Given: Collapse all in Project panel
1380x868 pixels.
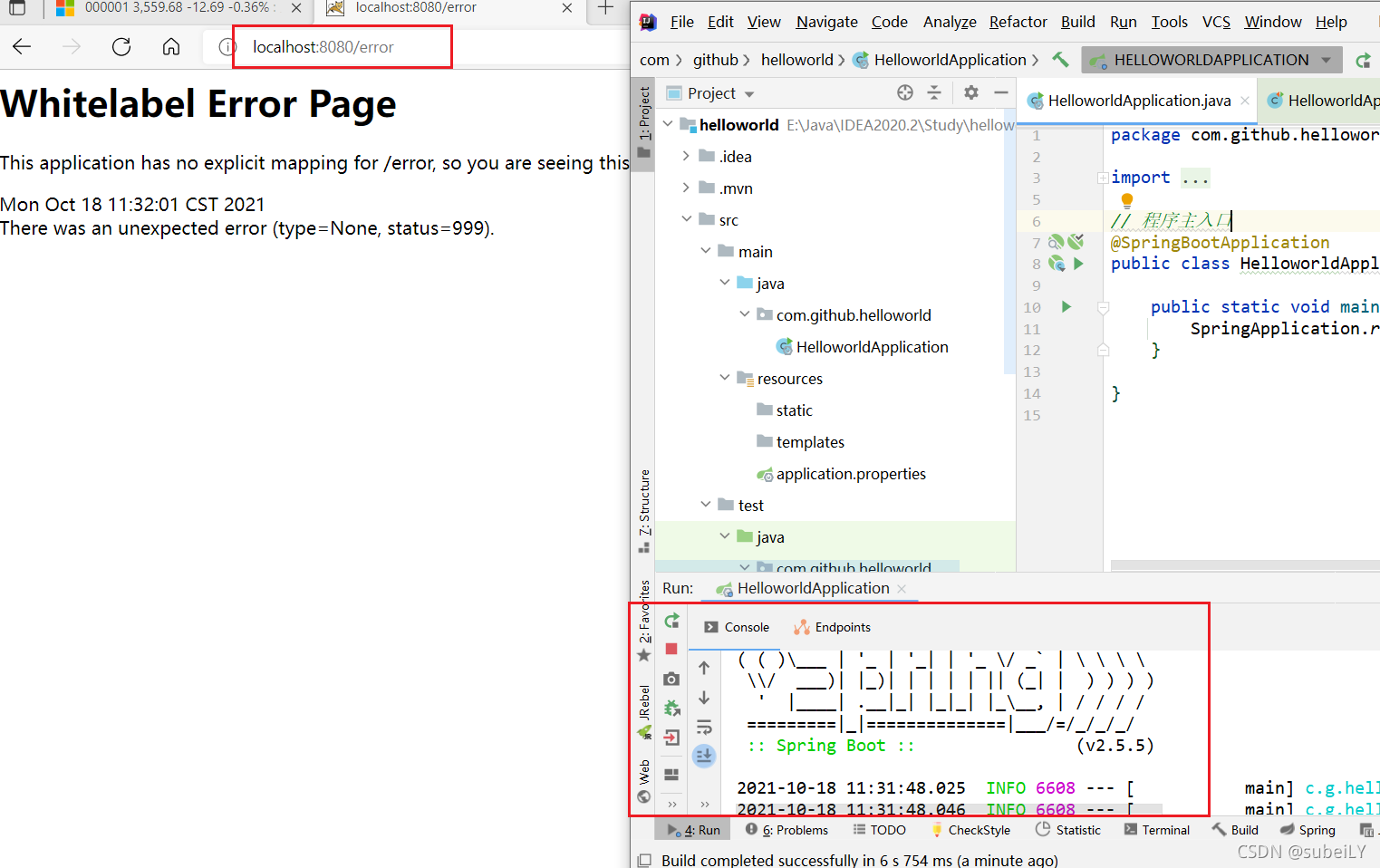Looking at the screenshot, I should coord(934,92).
